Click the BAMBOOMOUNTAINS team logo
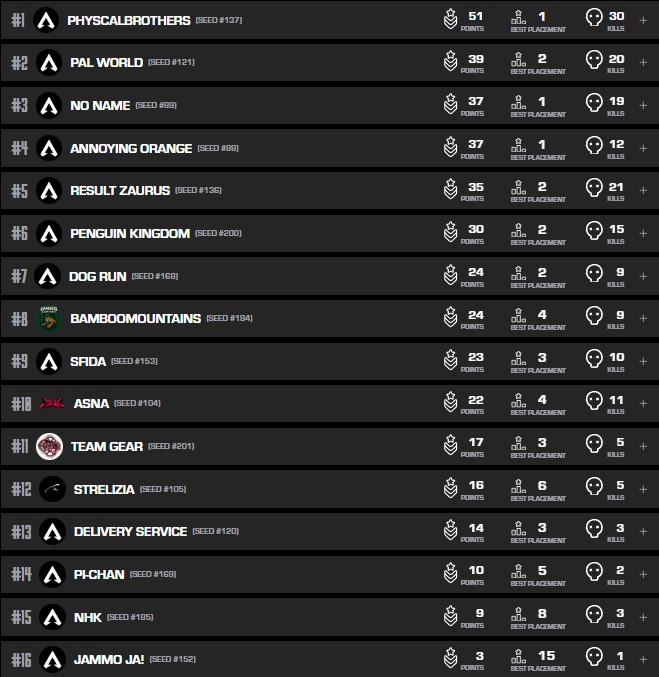This screenshot has height=677, width=659. tap(49, 318)
